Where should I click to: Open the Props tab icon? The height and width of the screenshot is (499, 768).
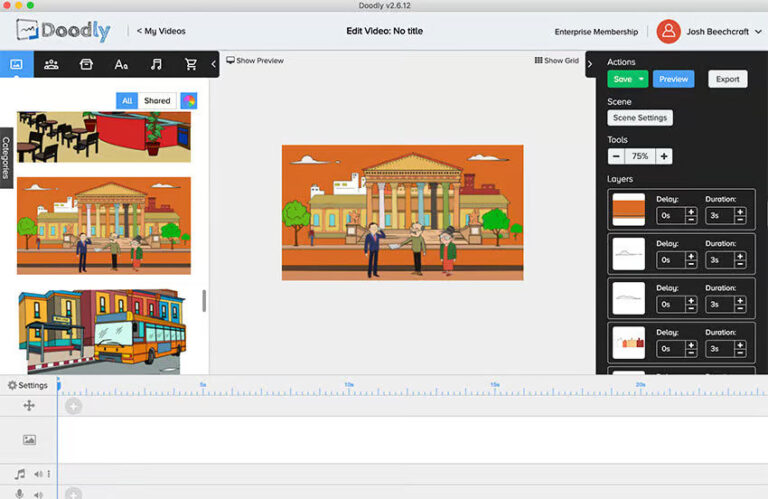86,64
